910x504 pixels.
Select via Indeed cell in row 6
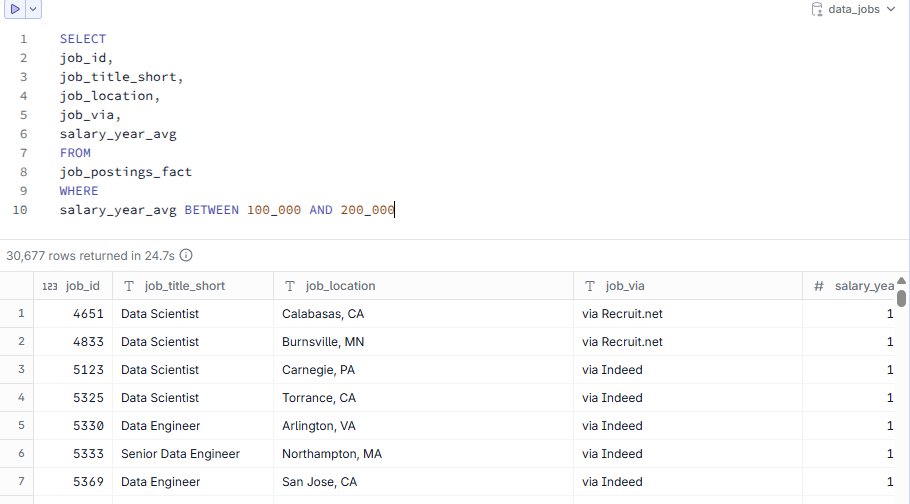(x=688, y=453)
